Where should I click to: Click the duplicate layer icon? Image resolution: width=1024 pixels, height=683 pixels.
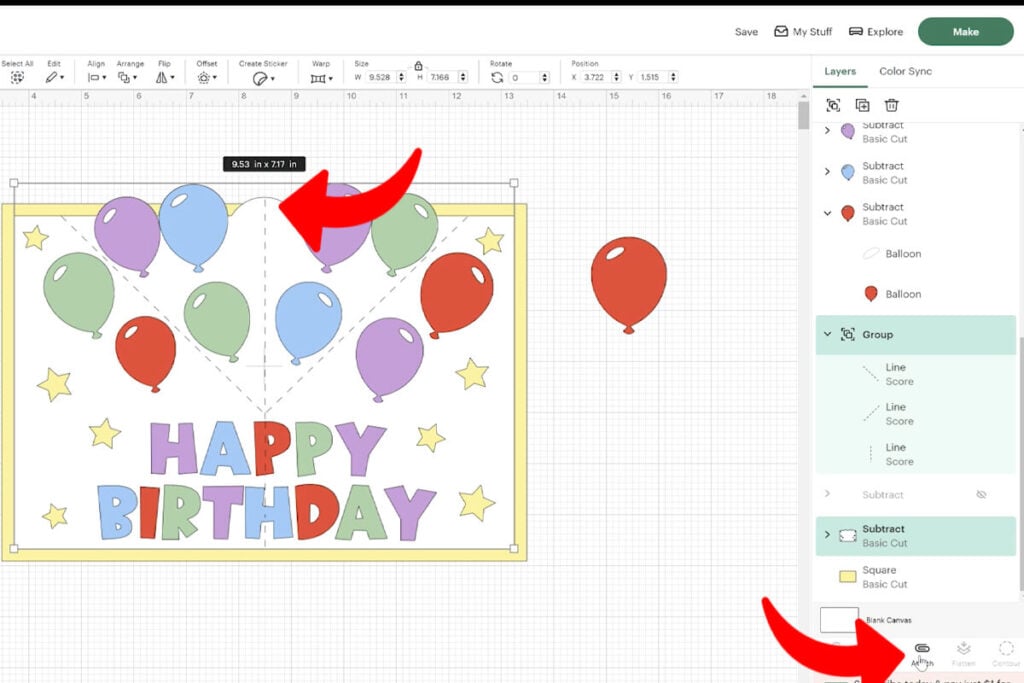tap(862, 105)
